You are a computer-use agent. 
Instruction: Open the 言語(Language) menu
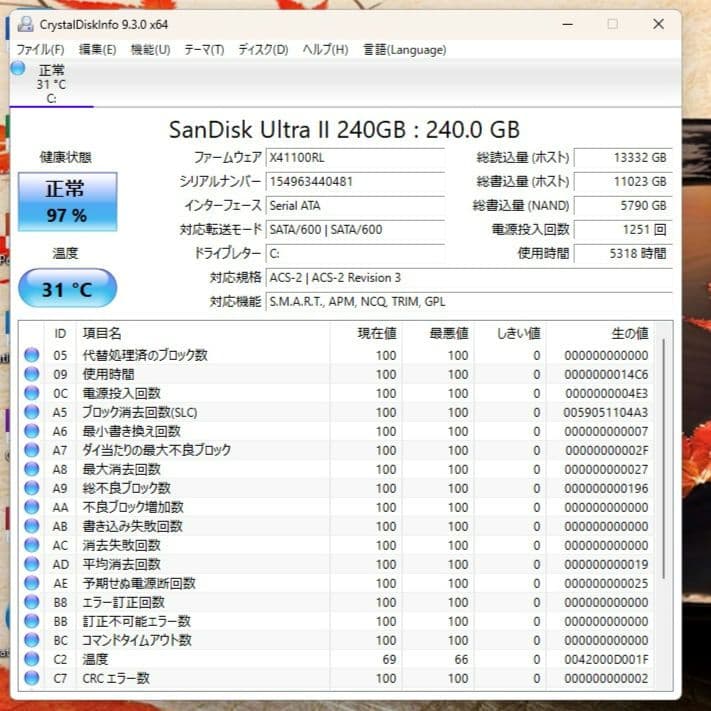(404, 49)
